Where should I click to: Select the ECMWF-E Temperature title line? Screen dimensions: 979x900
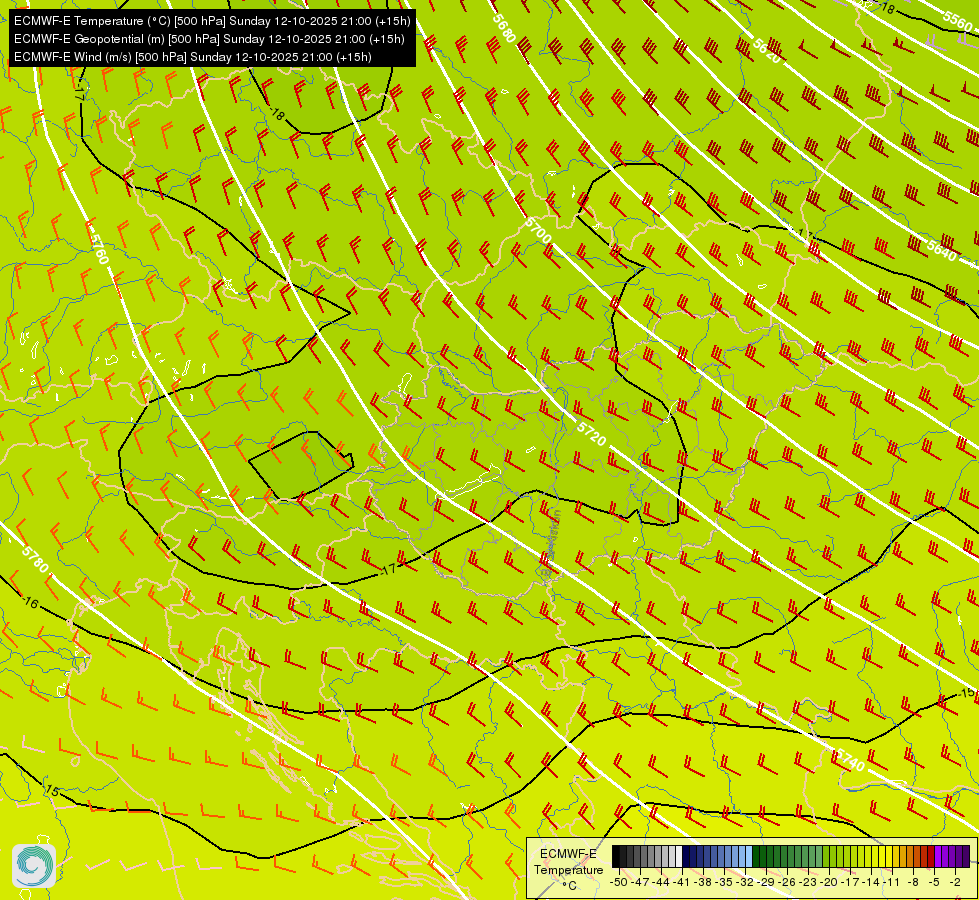[212, 21]
